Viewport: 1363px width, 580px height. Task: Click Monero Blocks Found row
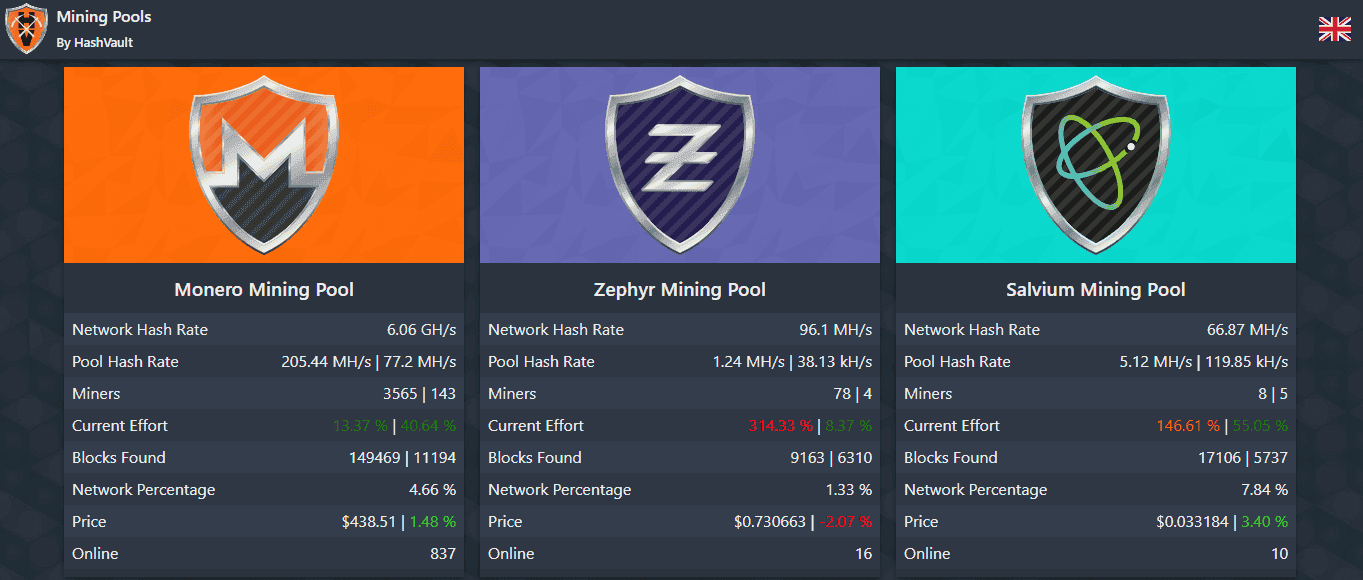[264, 458]
